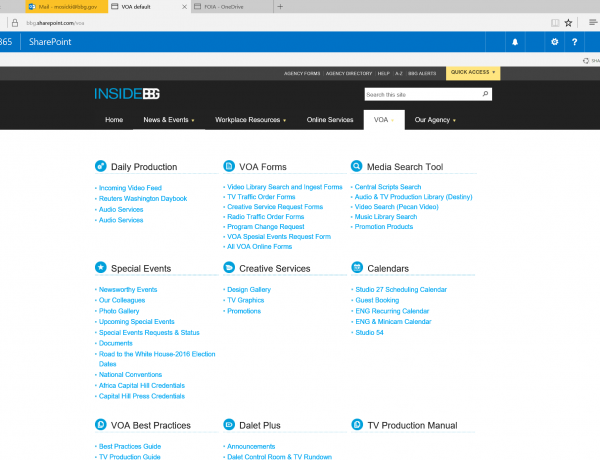Click the VOA Forms section icon

[x=229, y=166]
